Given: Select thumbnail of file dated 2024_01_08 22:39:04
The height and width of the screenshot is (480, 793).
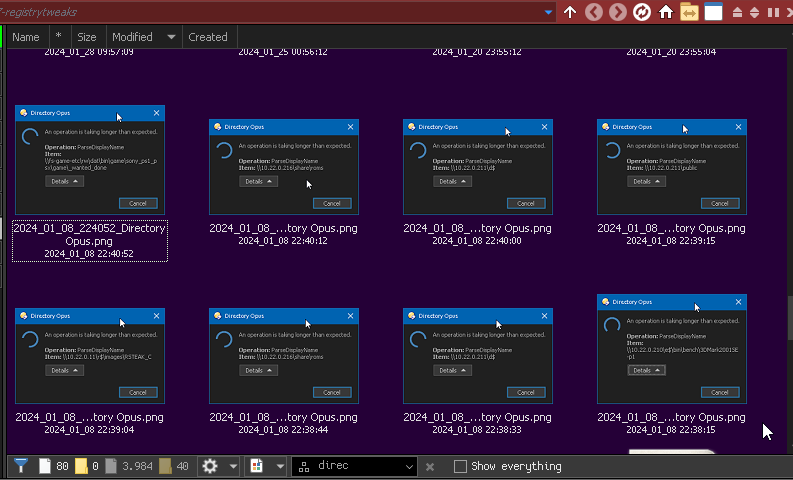Looking at the screenshot, I should (x=90, y=356).
